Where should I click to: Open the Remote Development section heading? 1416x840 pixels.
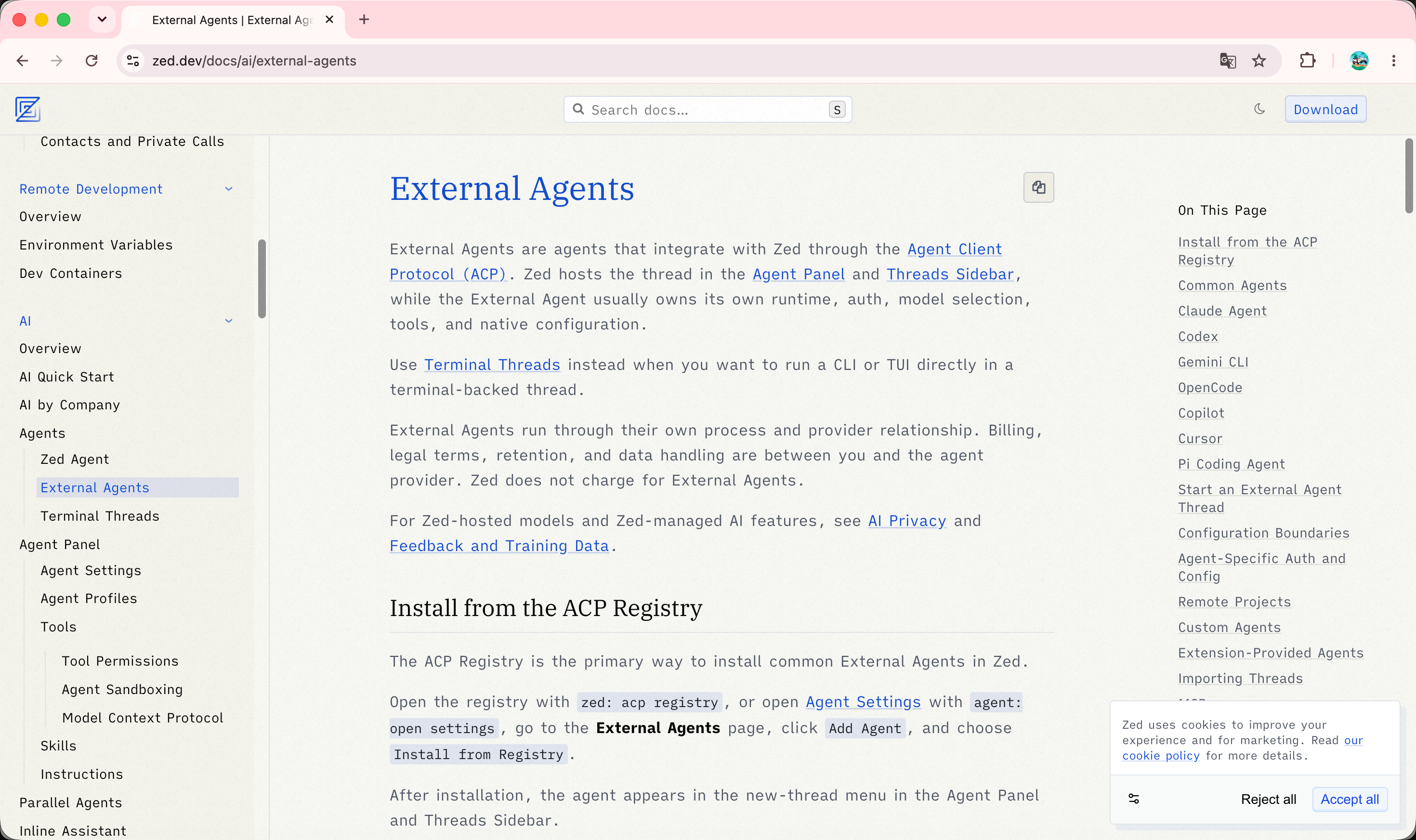tap(91, 189)
